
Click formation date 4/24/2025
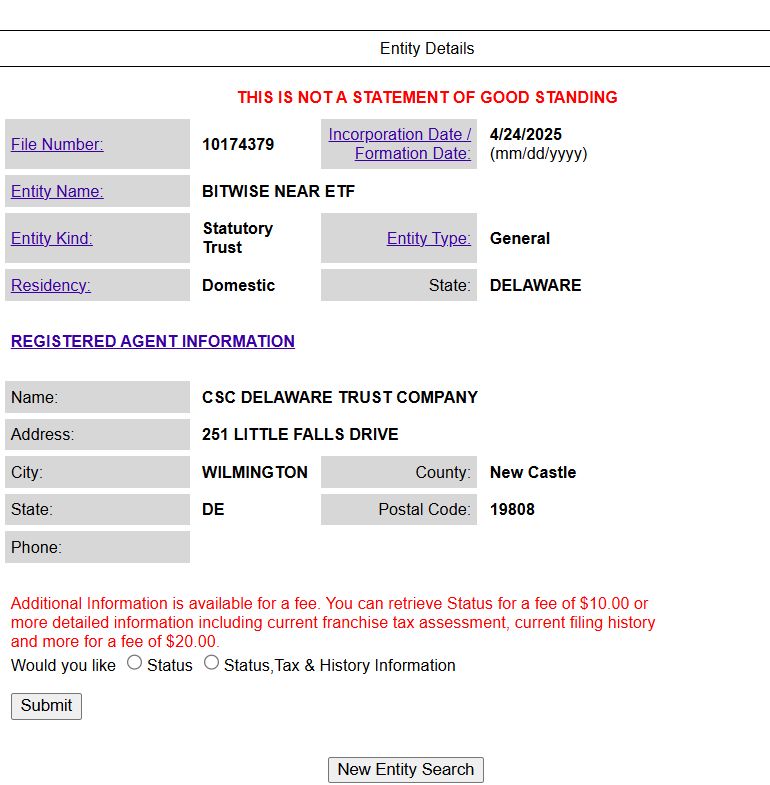click(x=526, y=134)
